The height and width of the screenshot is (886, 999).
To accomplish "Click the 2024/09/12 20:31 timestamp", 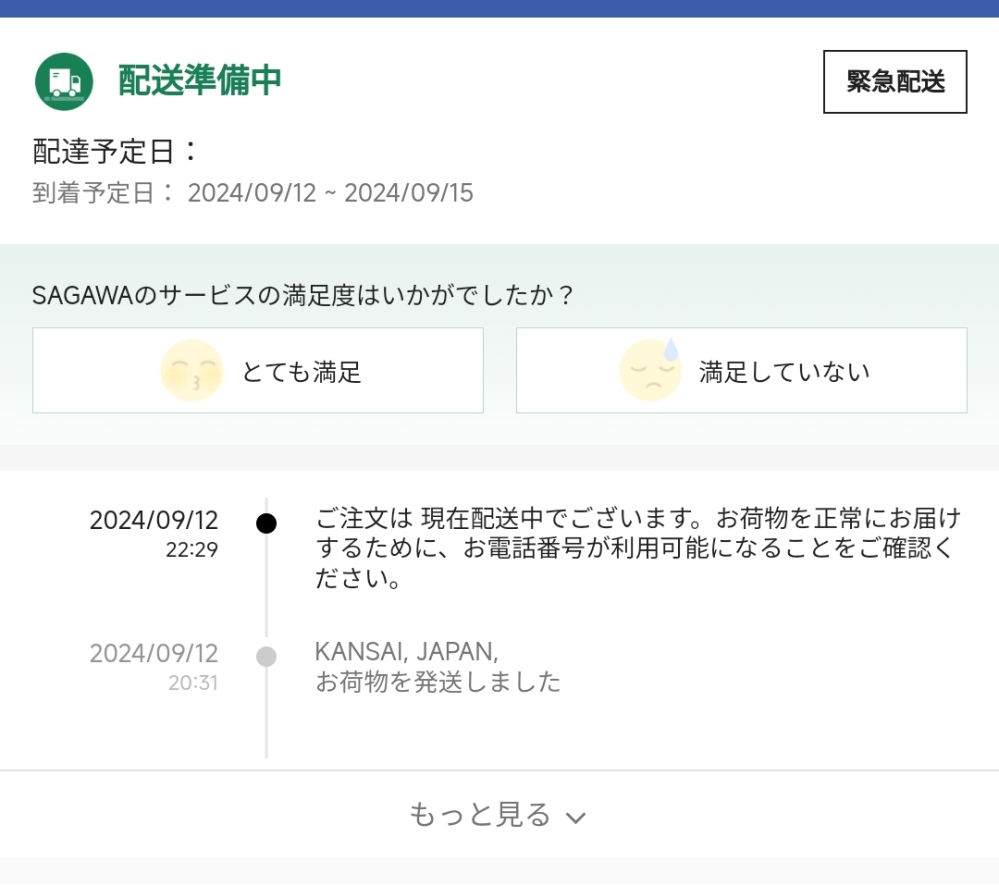I will pos(154,667).
